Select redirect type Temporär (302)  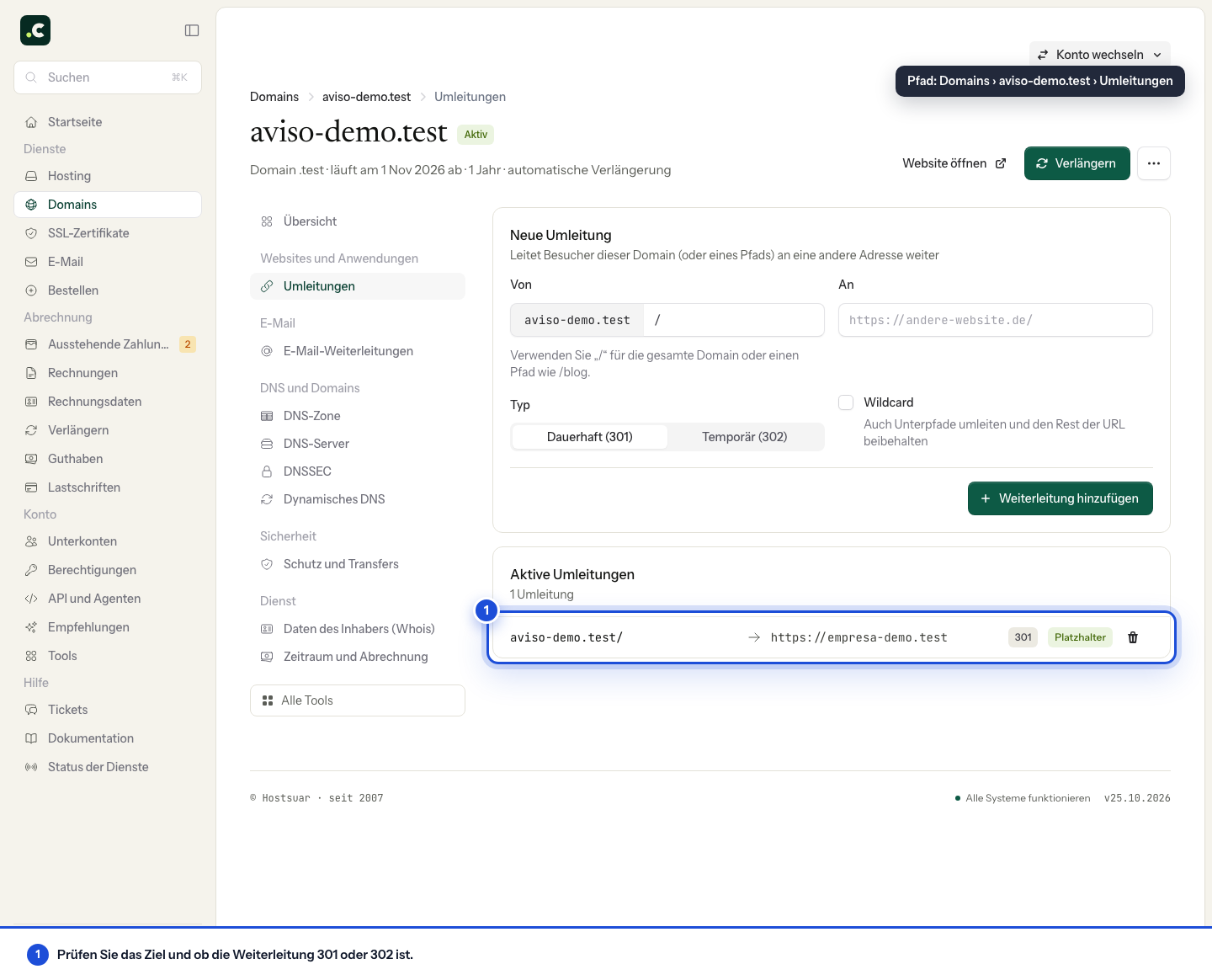tap(745, 437)
